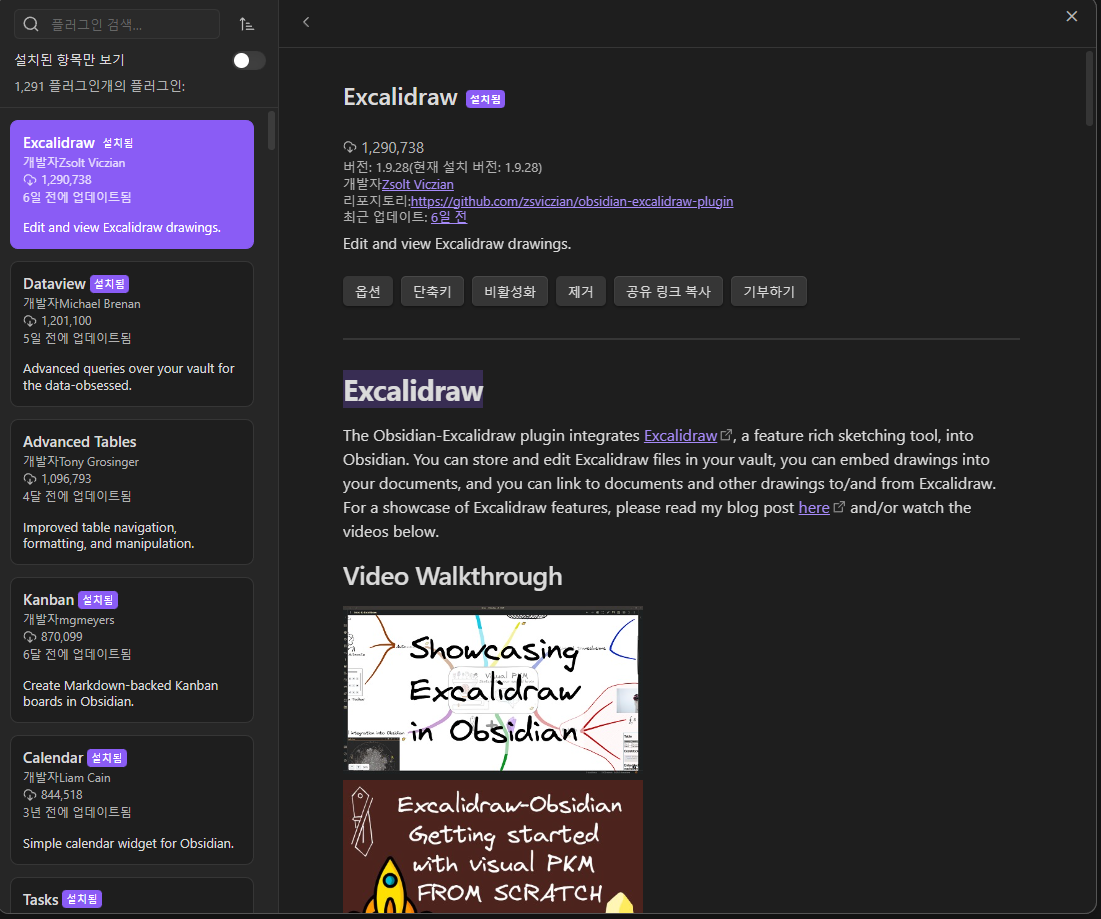Open the GitHub repository link

(x=572, y=201)
